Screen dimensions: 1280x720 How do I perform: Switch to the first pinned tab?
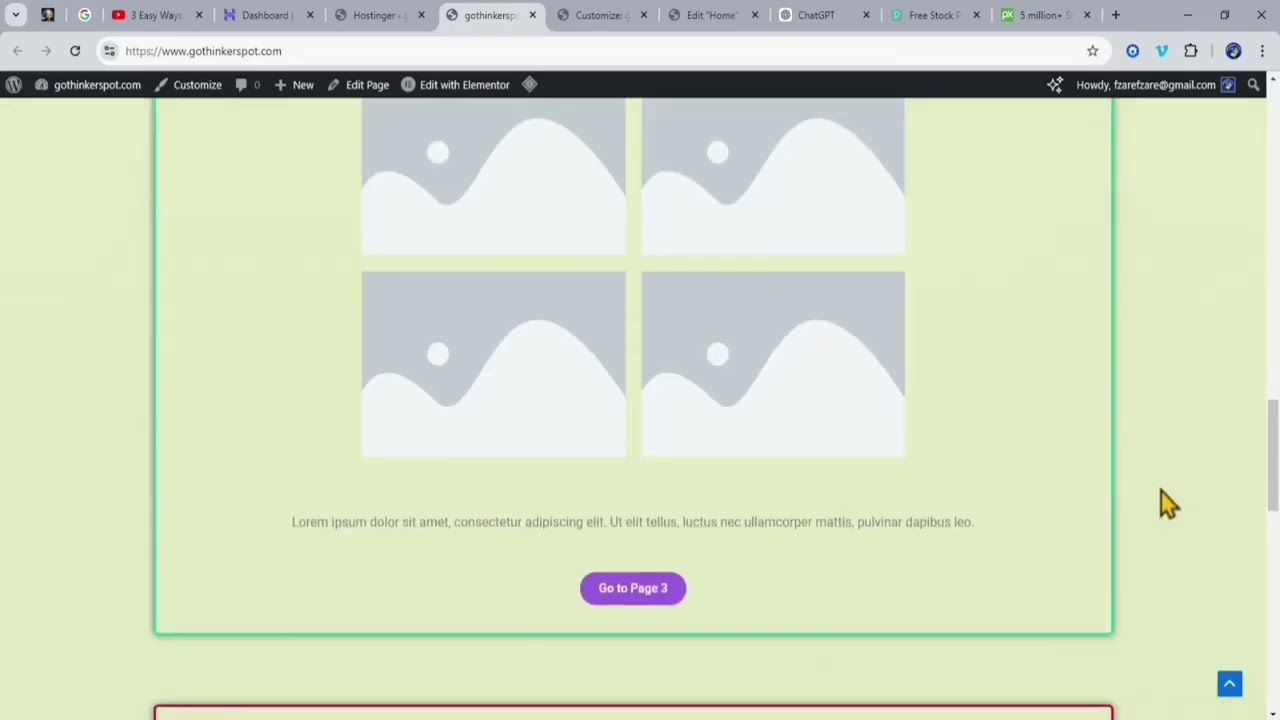(47, 15)
